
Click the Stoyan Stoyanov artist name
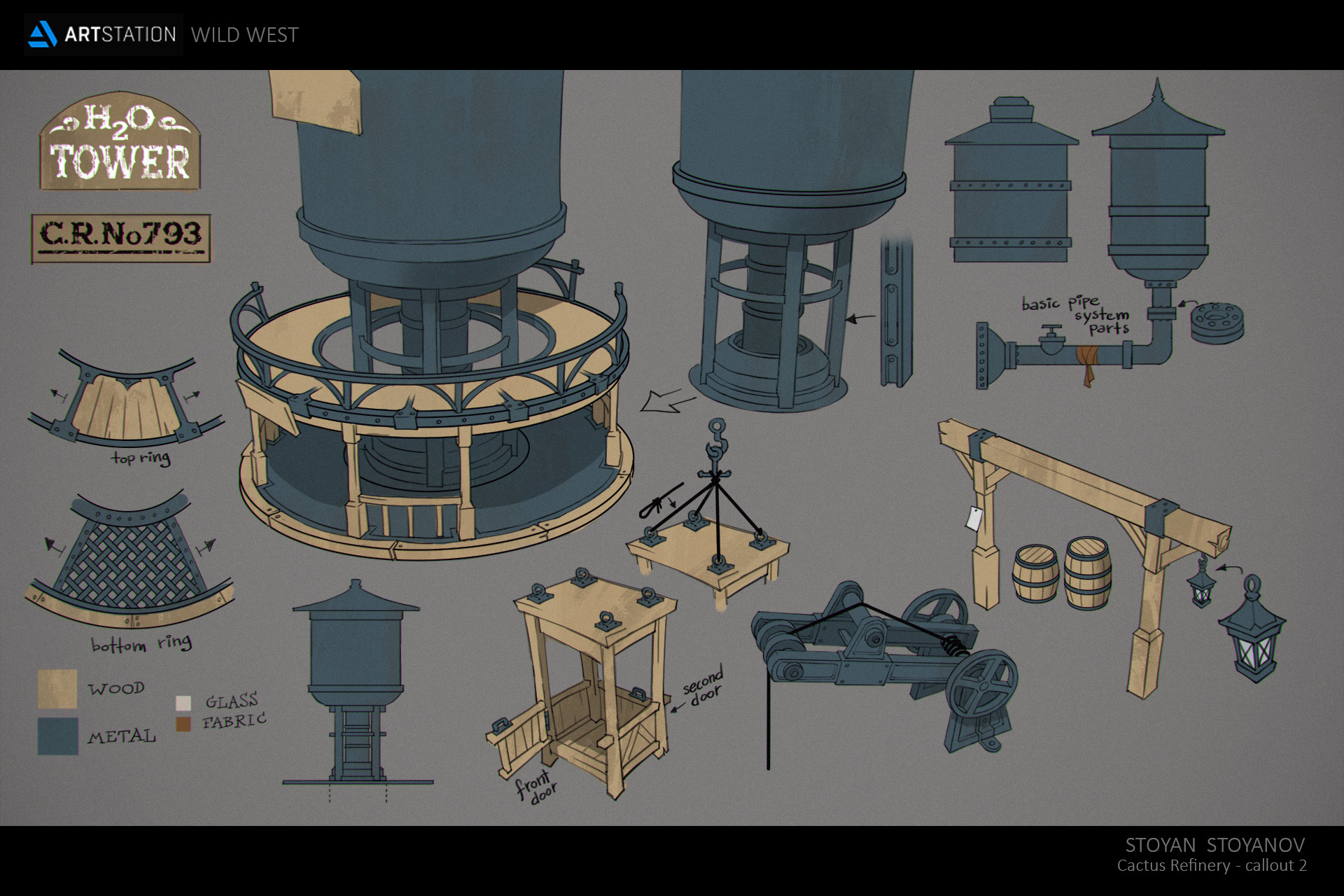click(x=1214, y=845)
